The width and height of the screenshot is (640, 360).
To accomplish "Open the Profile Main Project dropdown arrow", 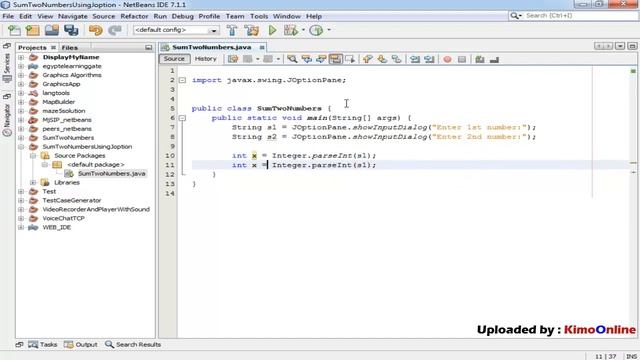I will 329,30.
